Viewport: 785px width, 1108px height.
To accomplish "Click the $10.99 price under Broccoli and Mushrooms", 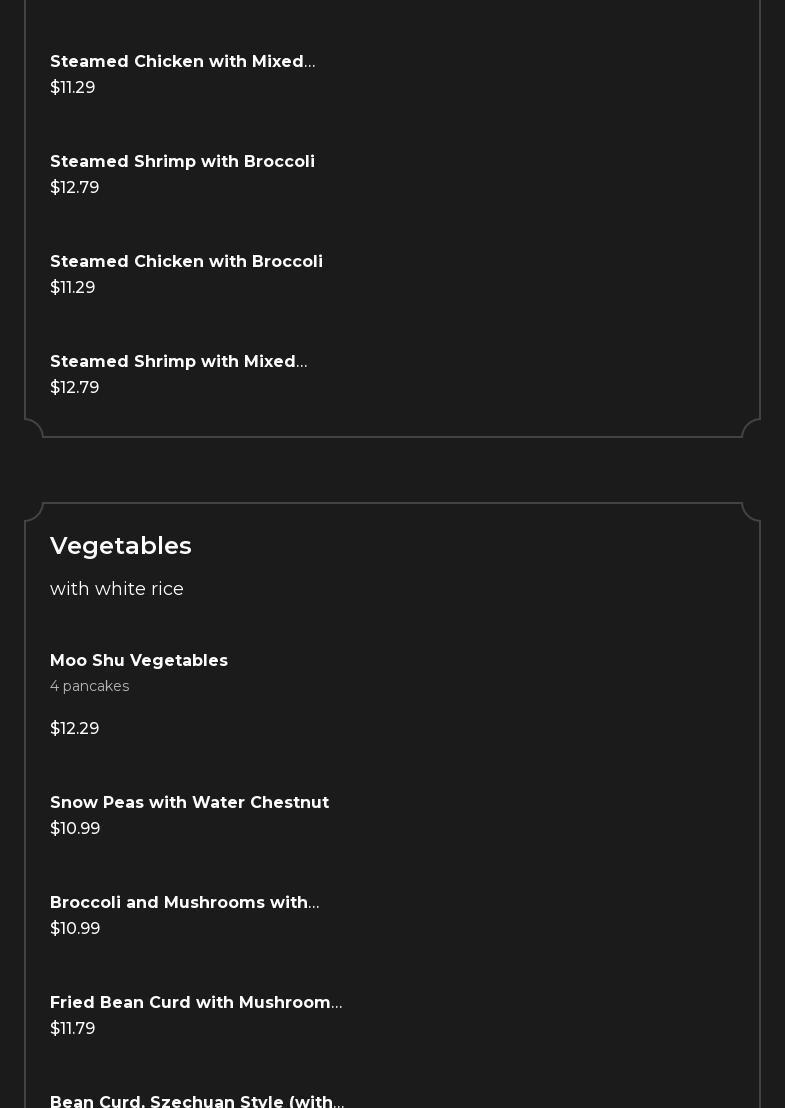I will click(x=75, y=929).
